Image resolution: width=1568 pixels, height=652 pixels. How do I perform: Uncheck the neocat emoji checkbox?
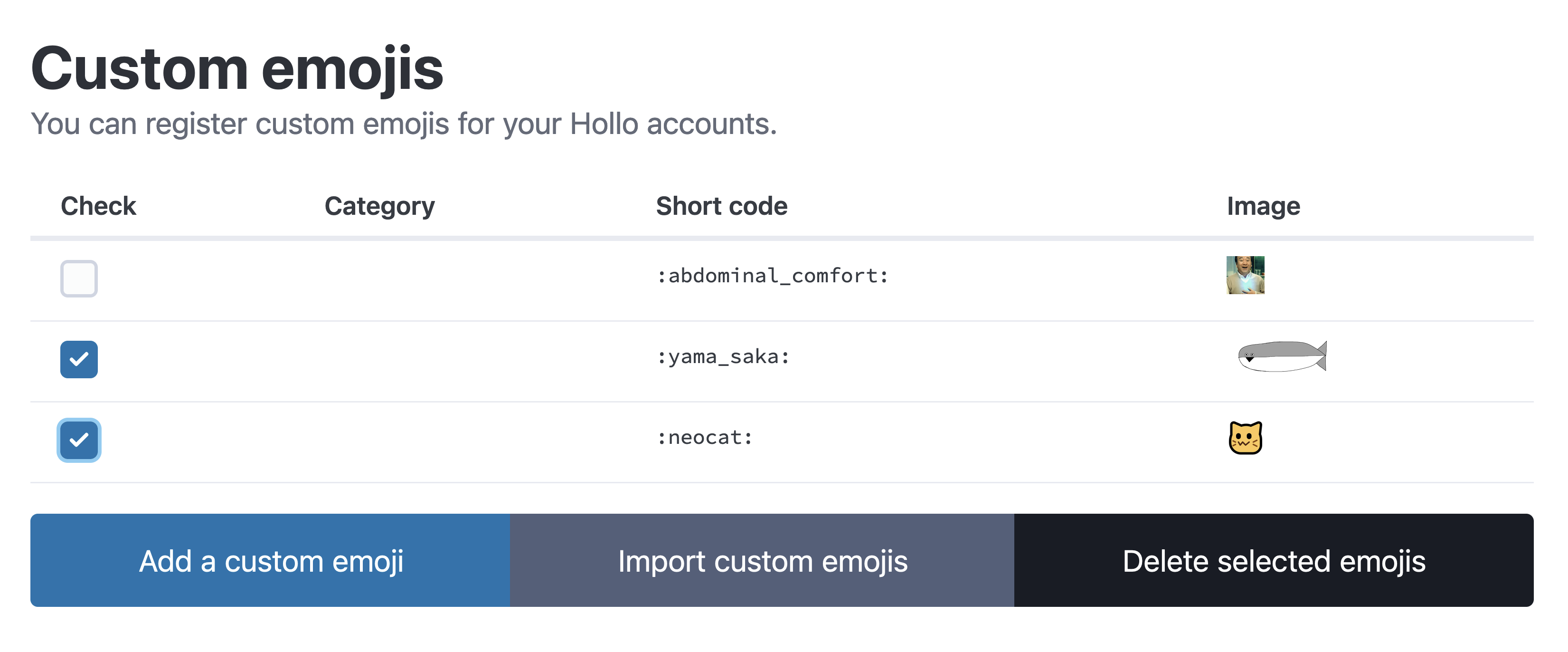coord(79,440)
